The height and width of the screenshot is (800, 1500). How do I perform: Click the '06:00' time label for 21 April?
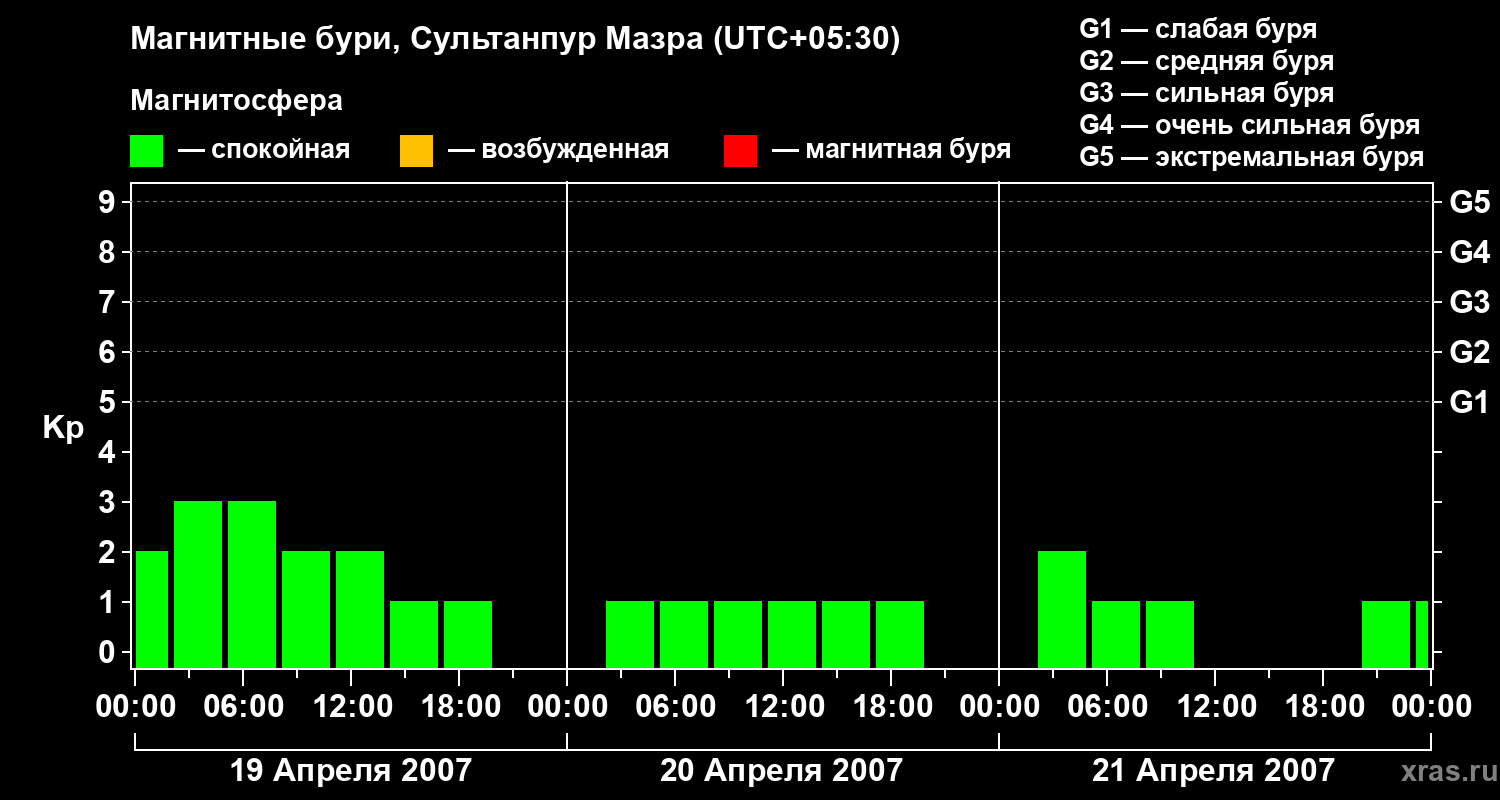pos(1107,707)
